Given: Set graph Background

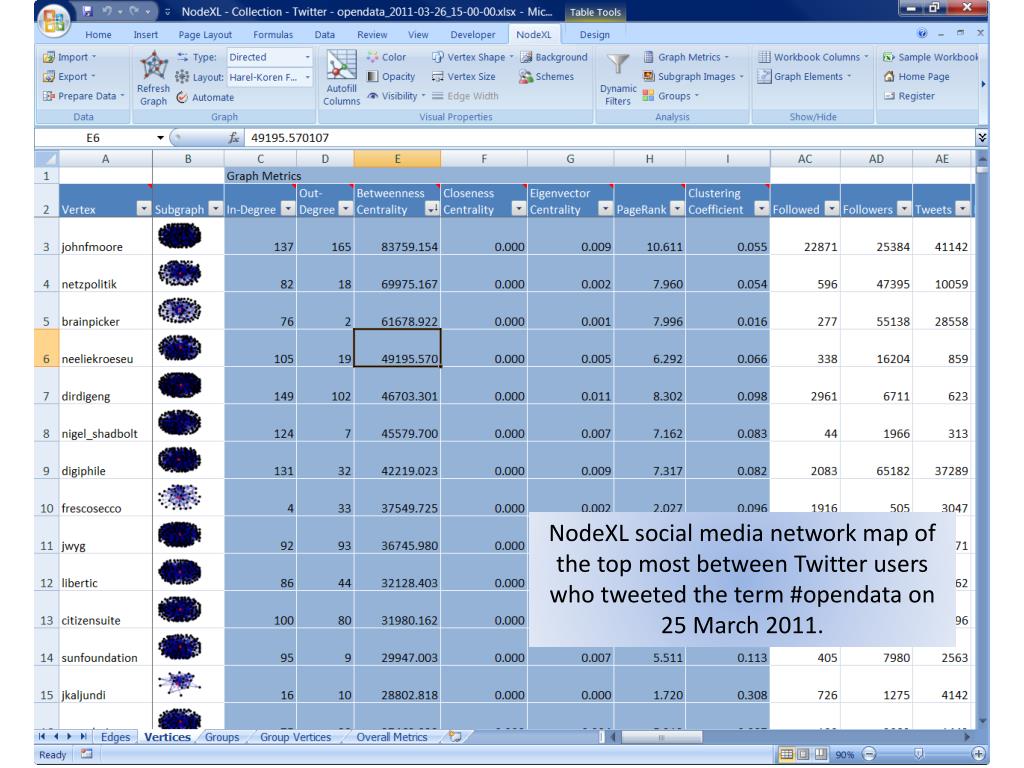Looking at the screenshot, I should coord(554,57).
